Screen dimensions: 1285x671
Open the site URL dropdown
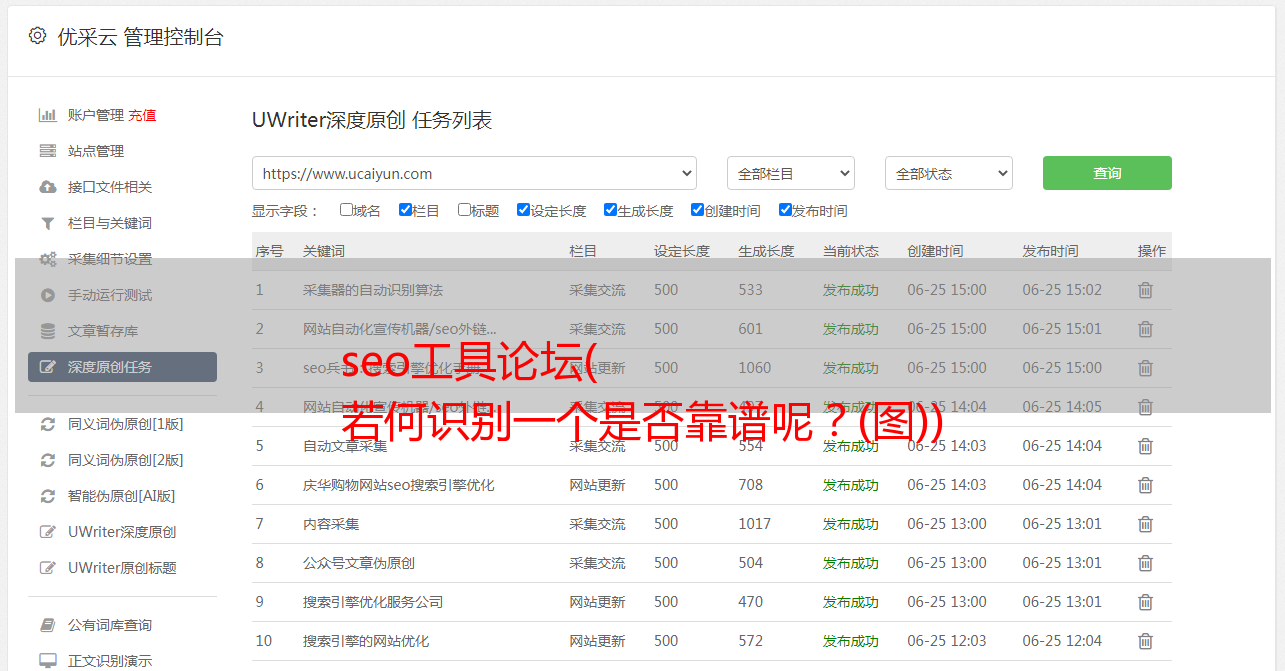point(474,173)
